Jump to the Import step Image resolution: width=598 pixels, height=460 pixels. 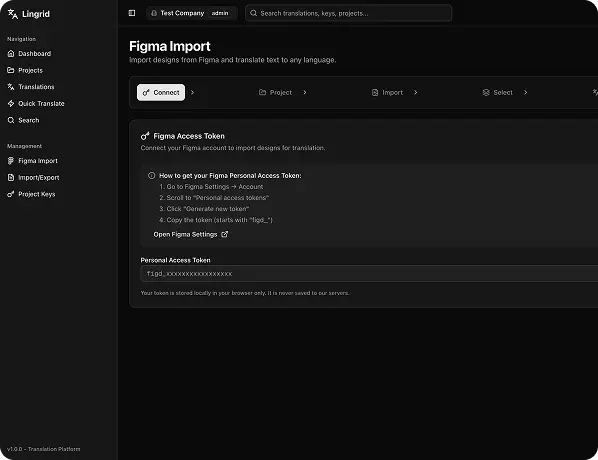tap(387, 93)
